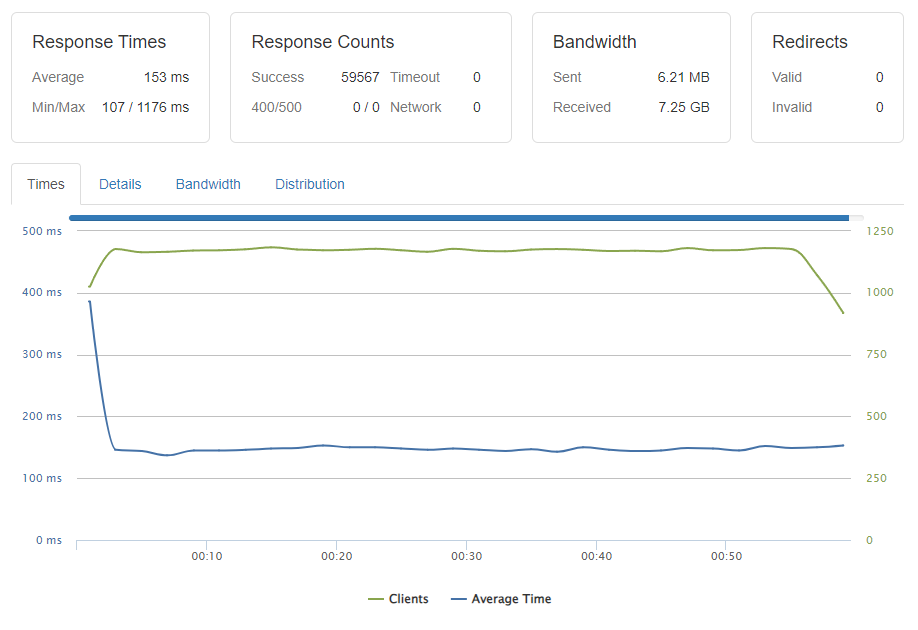918x630 pixels.
Task: Click the Success count value 59567
Action: click(x=360, y=77)
